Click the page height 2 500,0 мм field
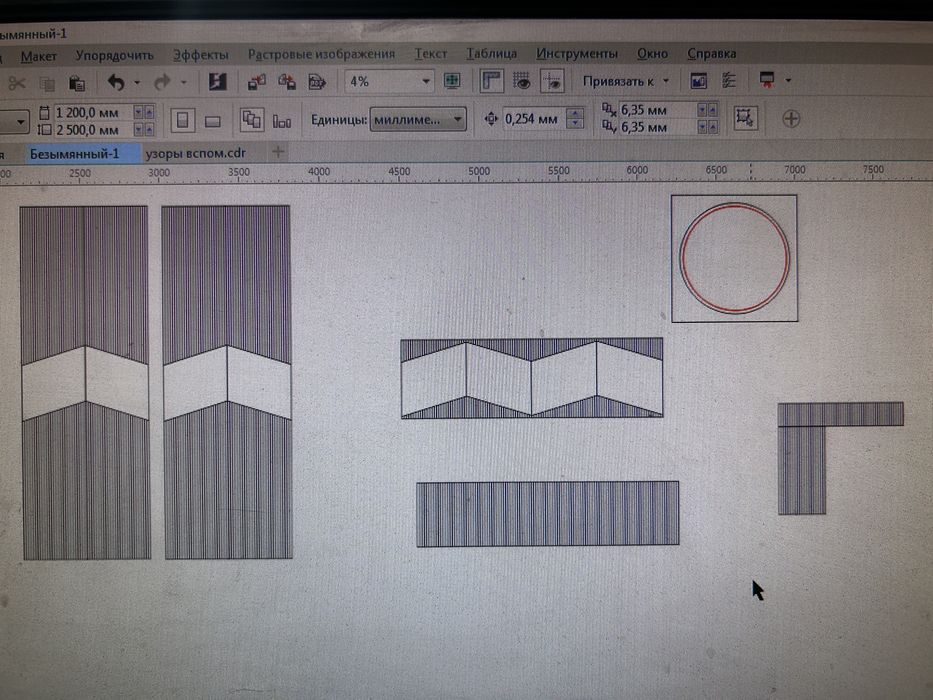The image size is (933, 700). [92, 130]
